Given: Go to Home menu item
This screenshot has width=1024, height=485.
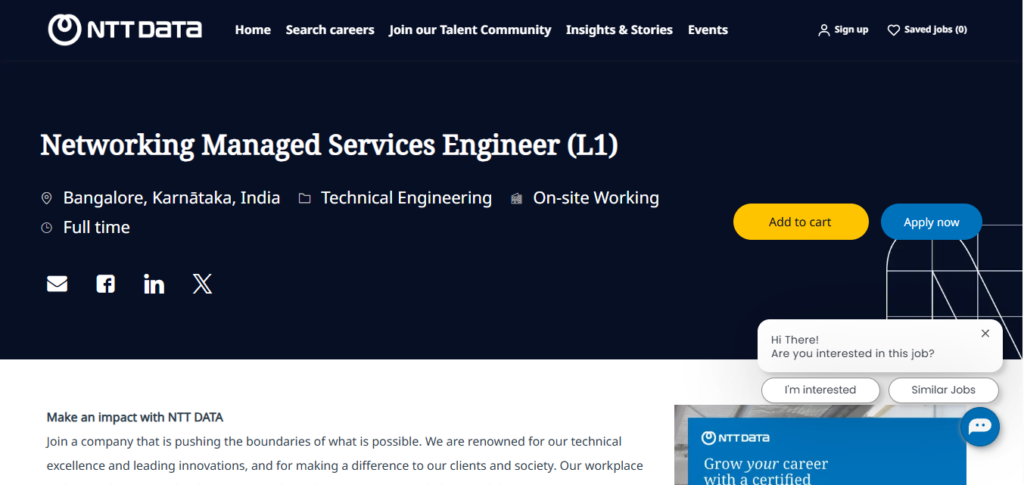Looking at the screenshot, I should pyautogui.click(x=253, y=30).
